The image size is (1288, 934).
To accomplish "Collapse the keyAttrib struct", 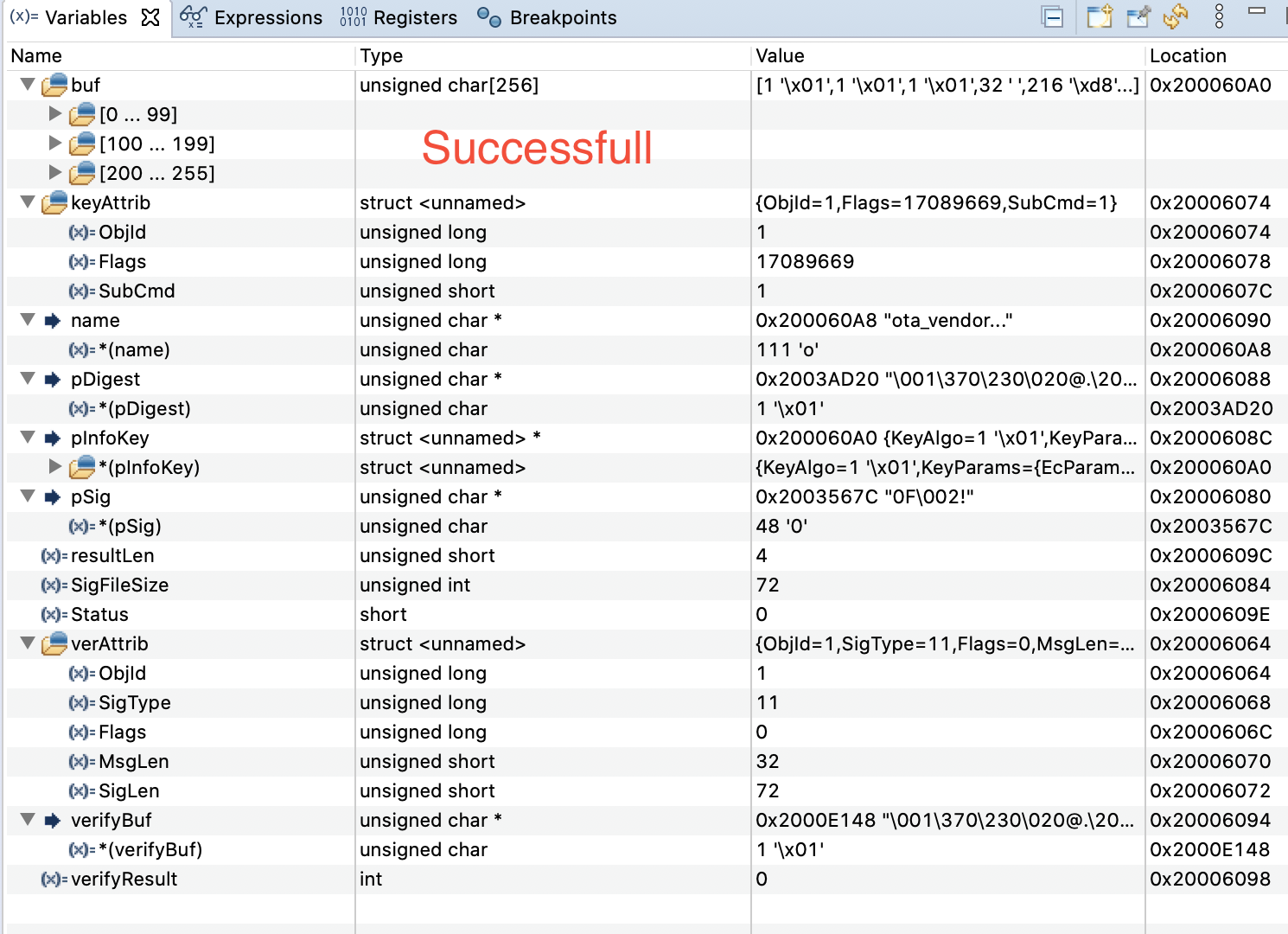I will (x=28, y=202).
